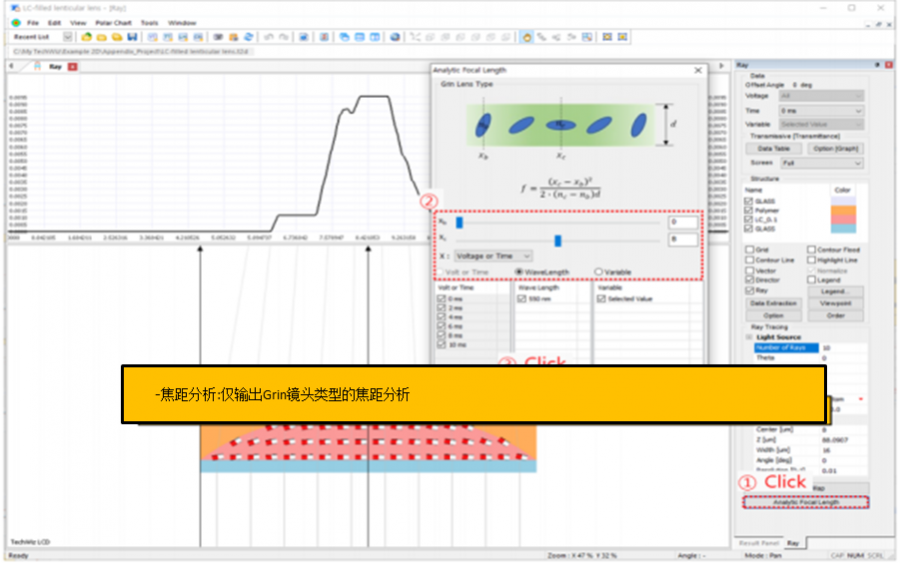Select the Variable radio button
The width and height of the screenshot is (900, 563).
[599, 271]
